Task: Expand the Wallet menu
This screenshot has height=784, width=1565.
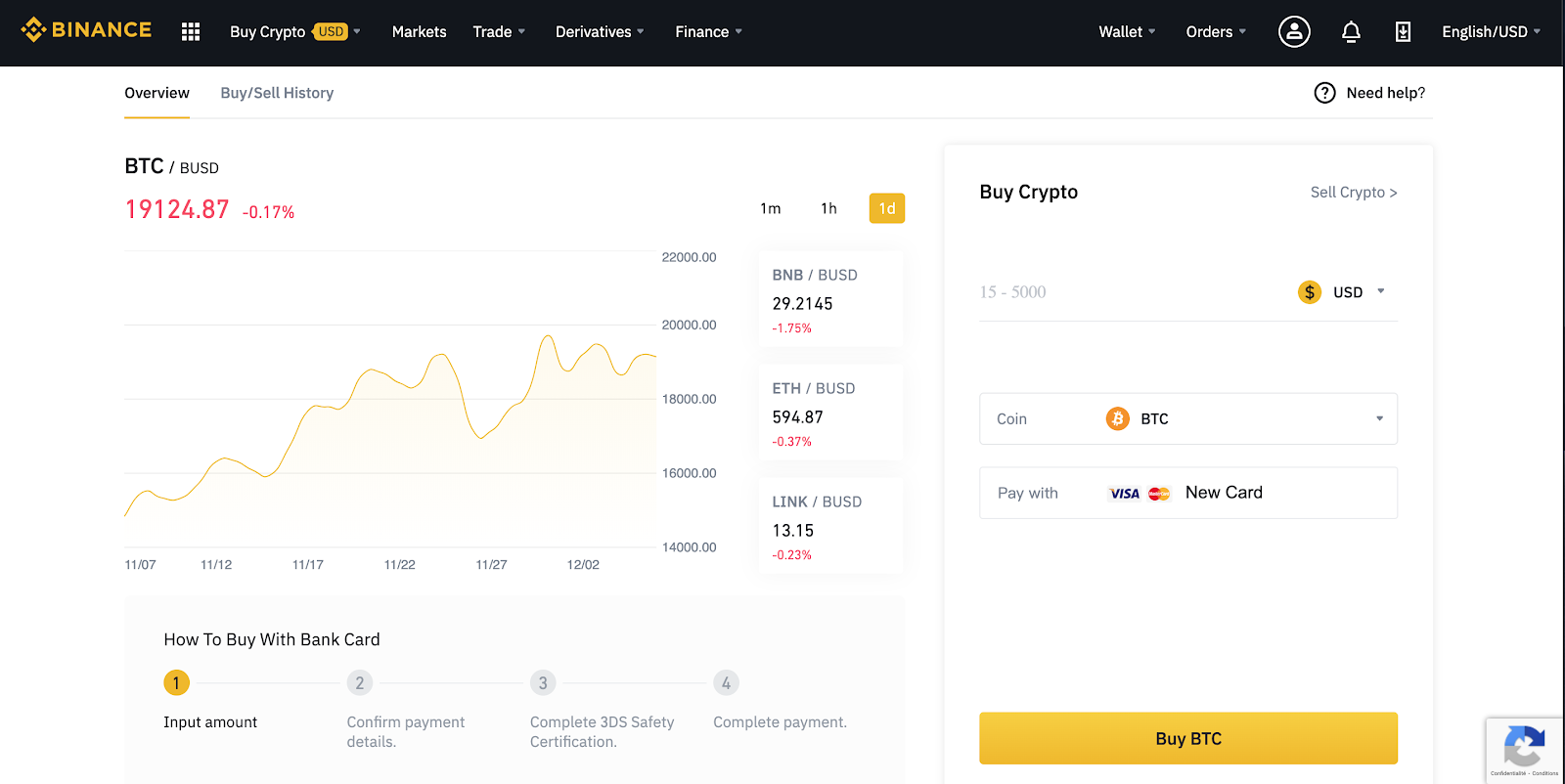Action: pyautogui.click(x=1127, y=32)
